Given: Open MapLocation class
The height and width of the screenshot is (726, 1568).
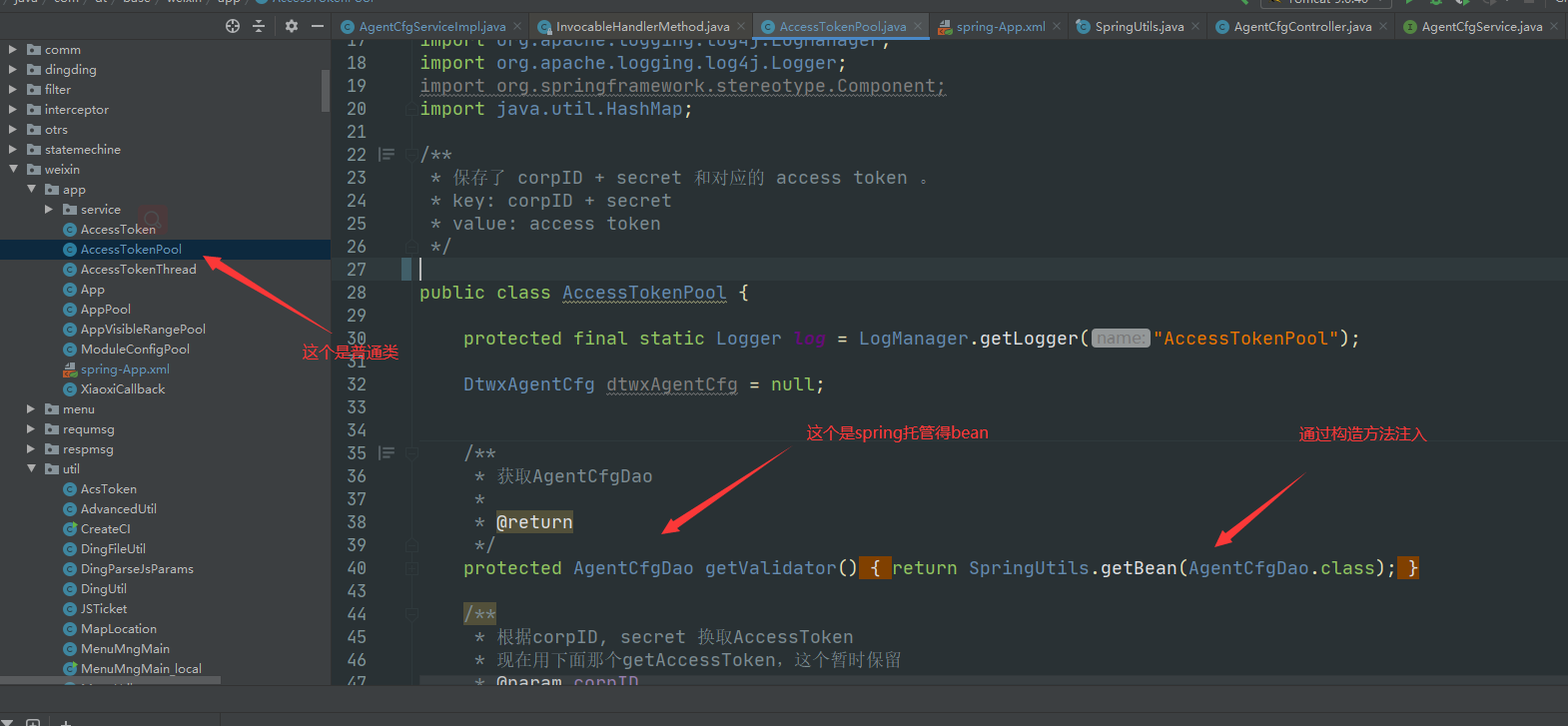Looking at the screenshot, I should pyautogui.click(x=118, y=628).
